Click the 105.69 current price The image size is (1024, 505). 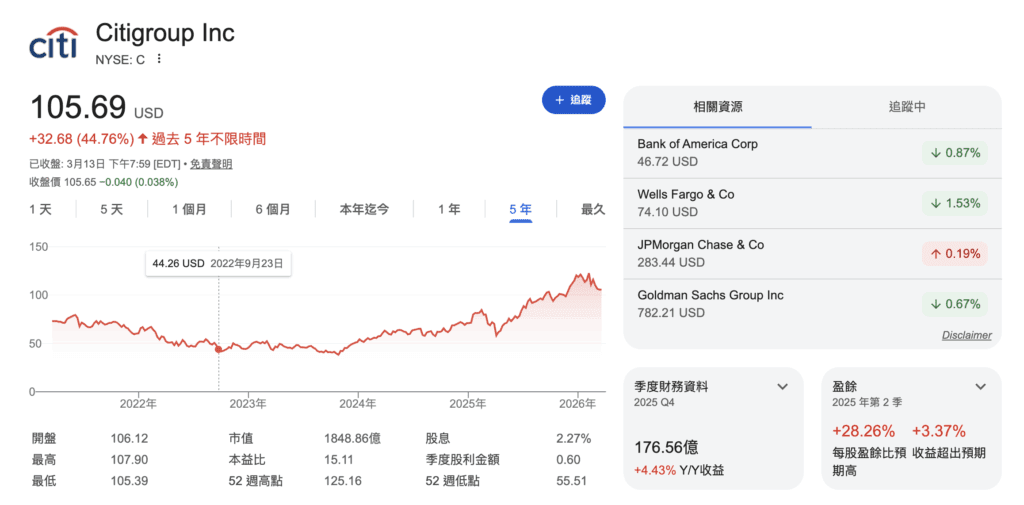pyautogui.click(x=78, y=108)
